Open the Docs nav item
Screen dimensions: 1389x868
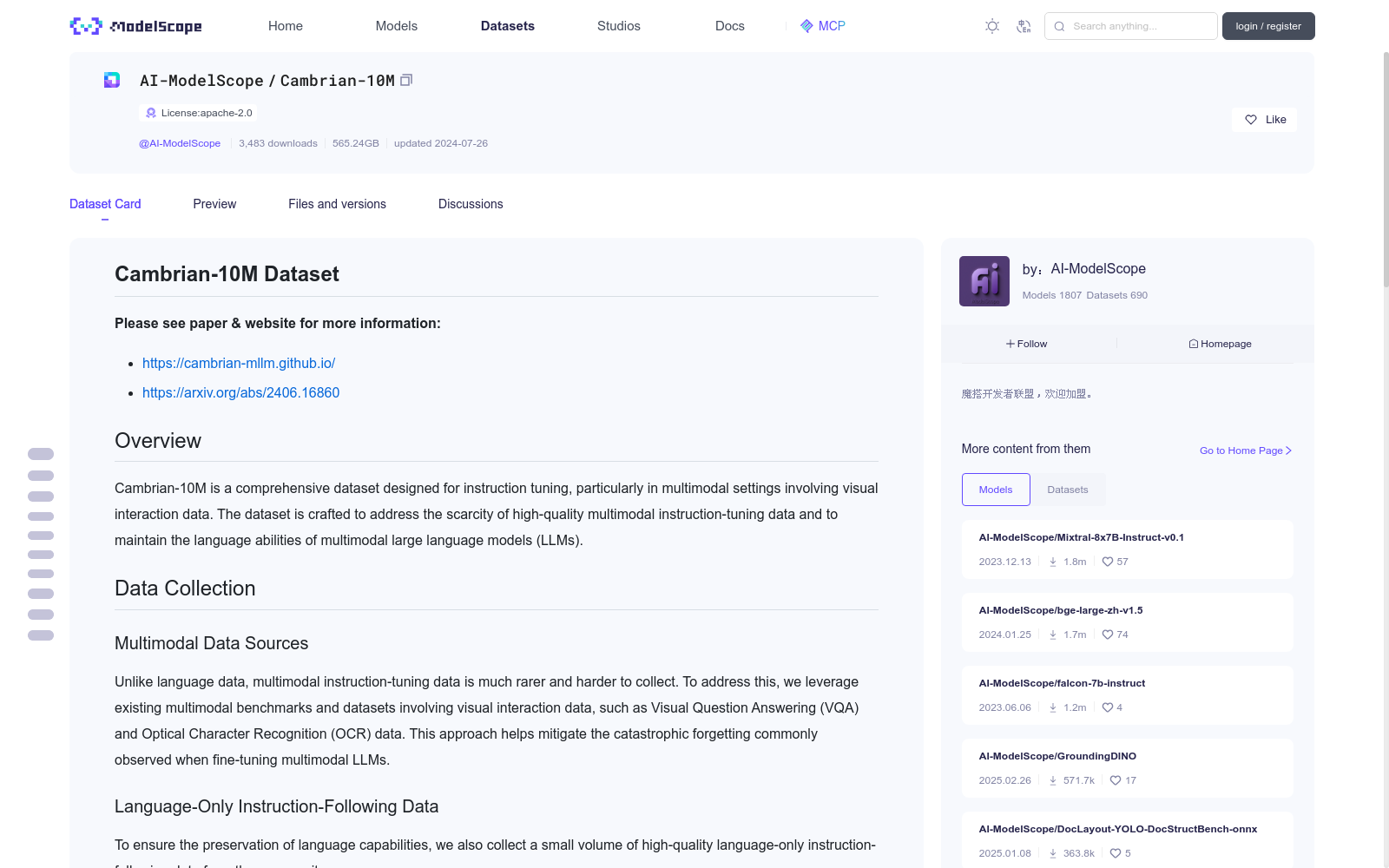click(x=730, y=26)
